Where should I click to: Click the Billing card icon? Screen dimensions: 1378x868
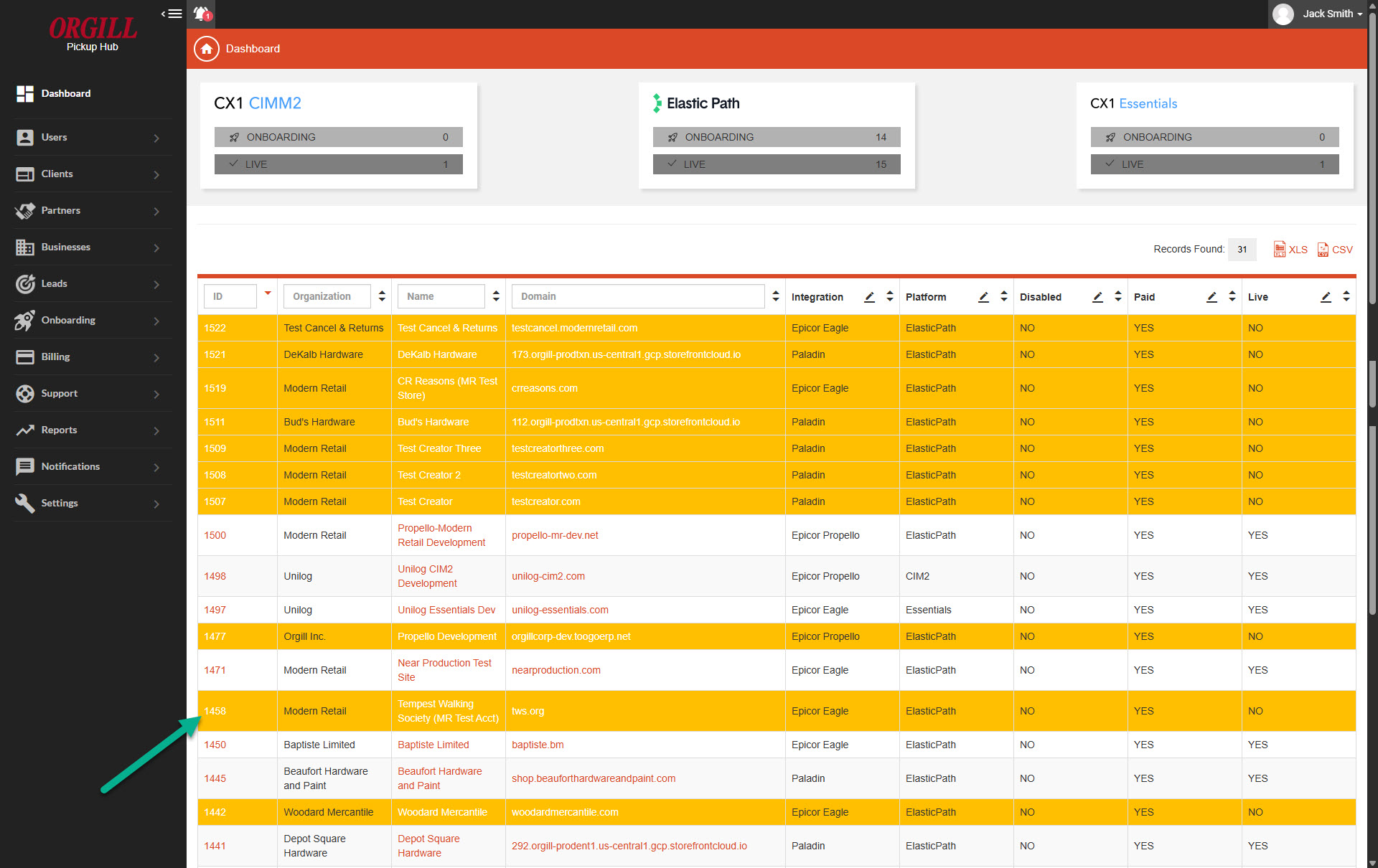coord(25,357)
